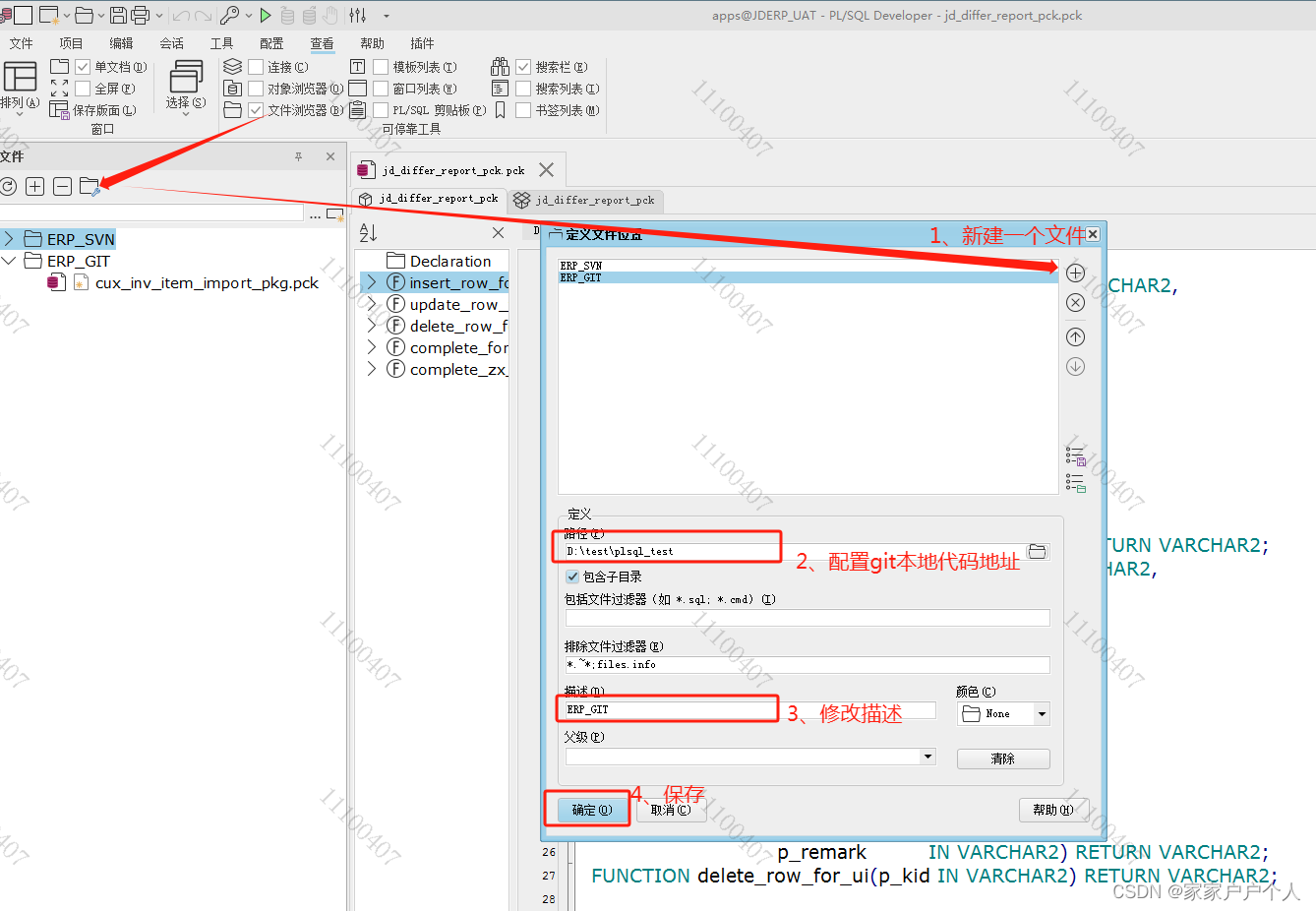Click the 确定 button to save

click(587, 809)
